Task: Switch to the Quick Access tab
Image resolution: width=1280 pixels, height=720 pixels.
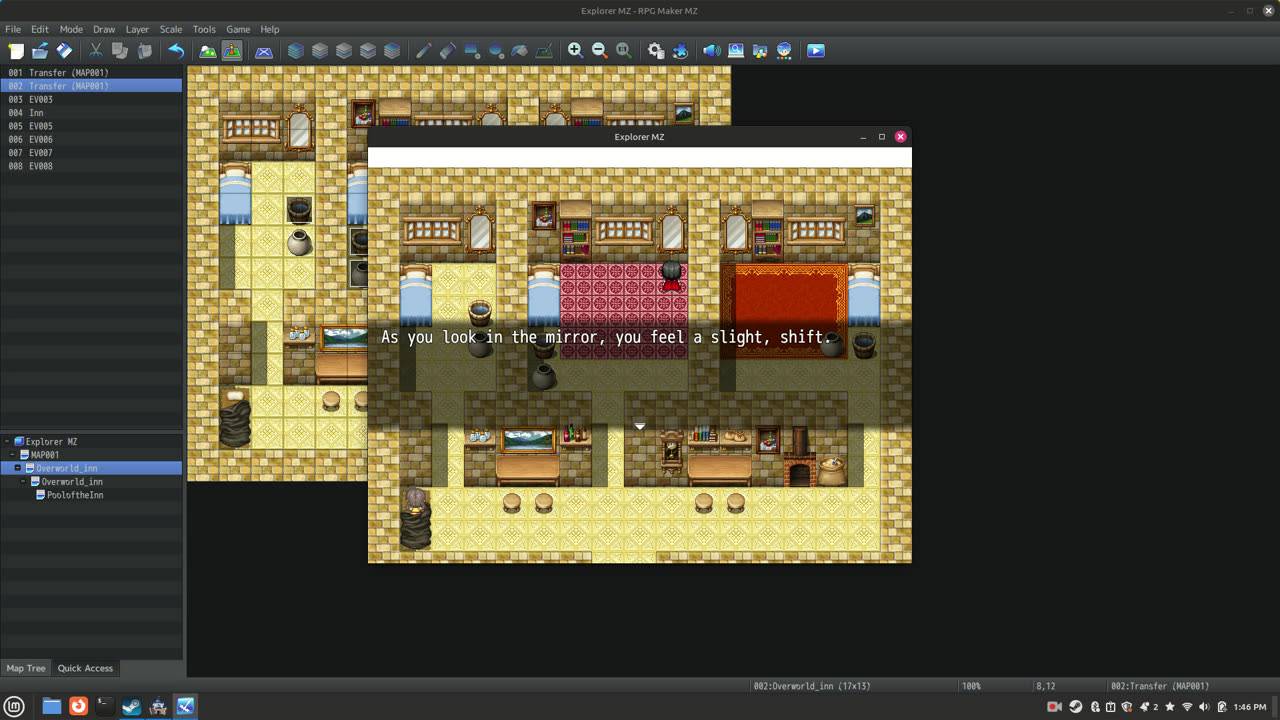Action: (85, 668)
